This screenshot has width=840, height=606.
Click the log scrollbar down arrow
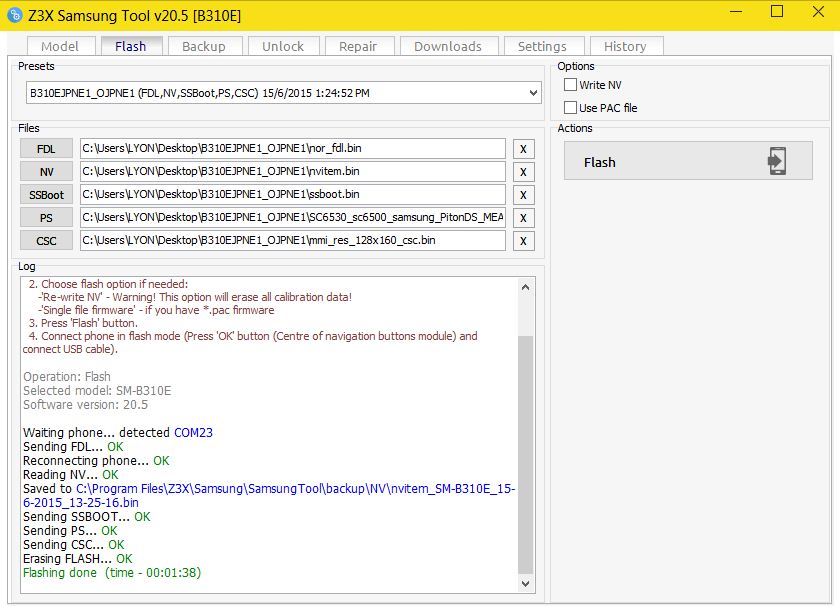click(526, 583)
